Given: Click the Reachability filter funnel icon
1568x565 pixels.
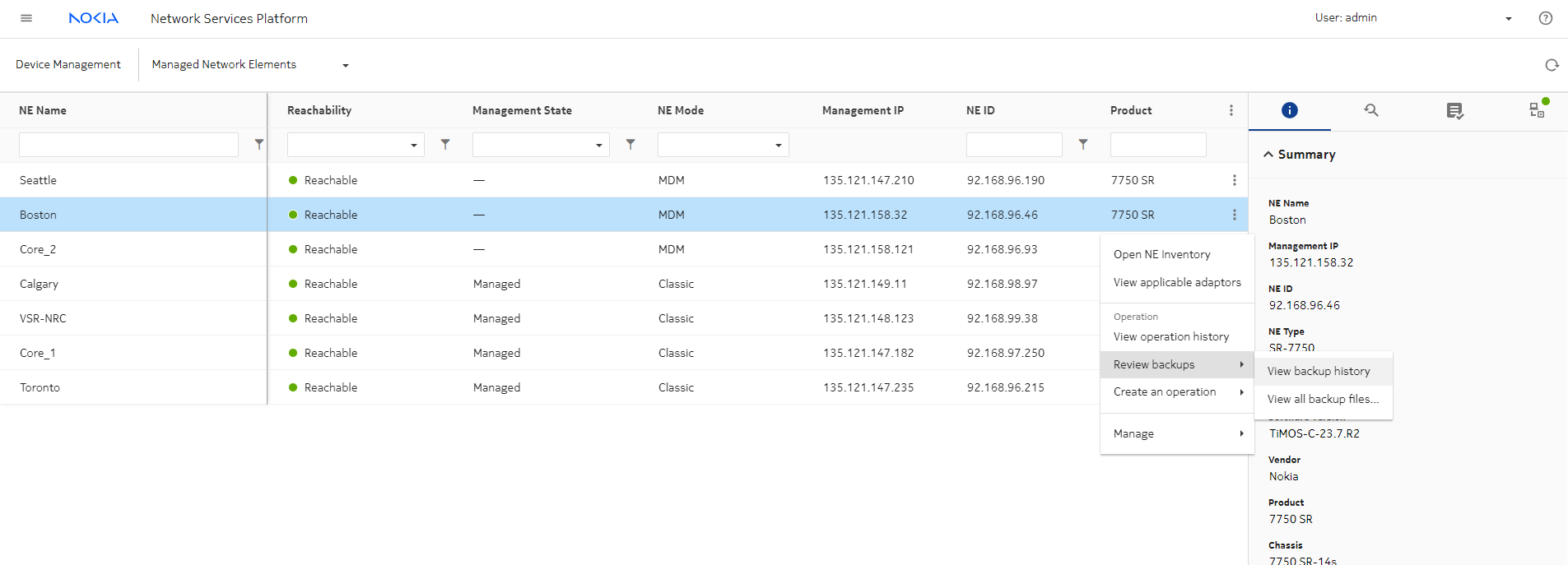Looking at the screenshot, I should [445, 145].
